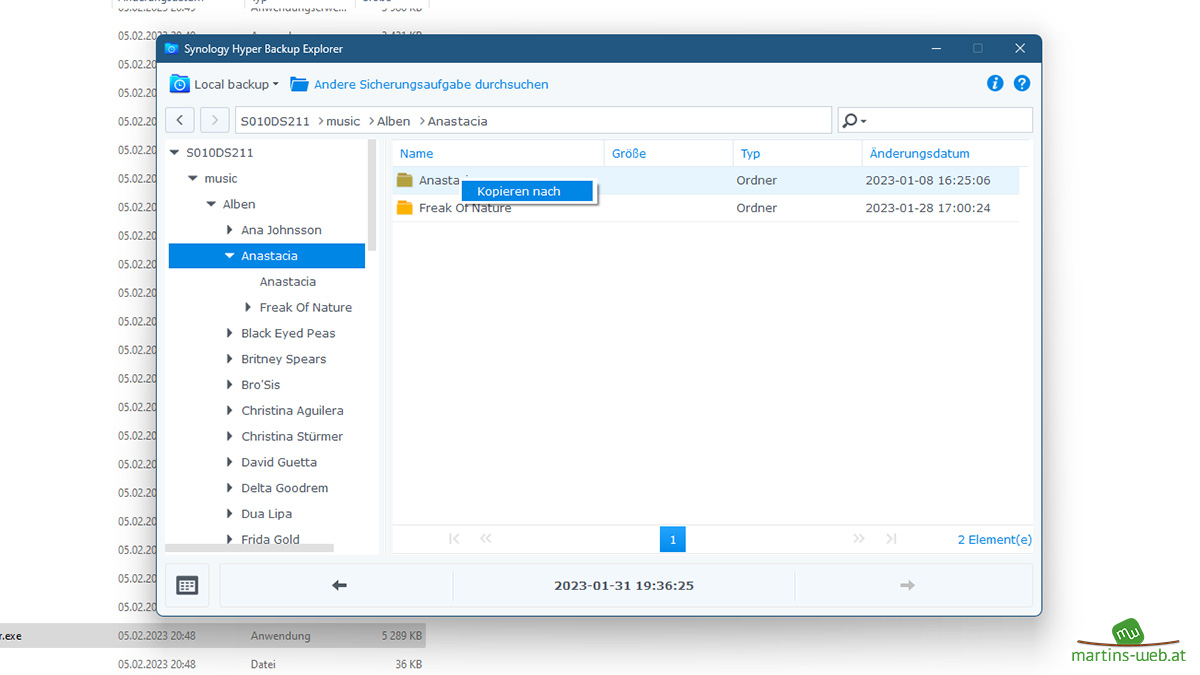Collapse the S010DS211 tree node
Image resolution: width=1200 pixels, height=675 pixels.
pos(175,153)
